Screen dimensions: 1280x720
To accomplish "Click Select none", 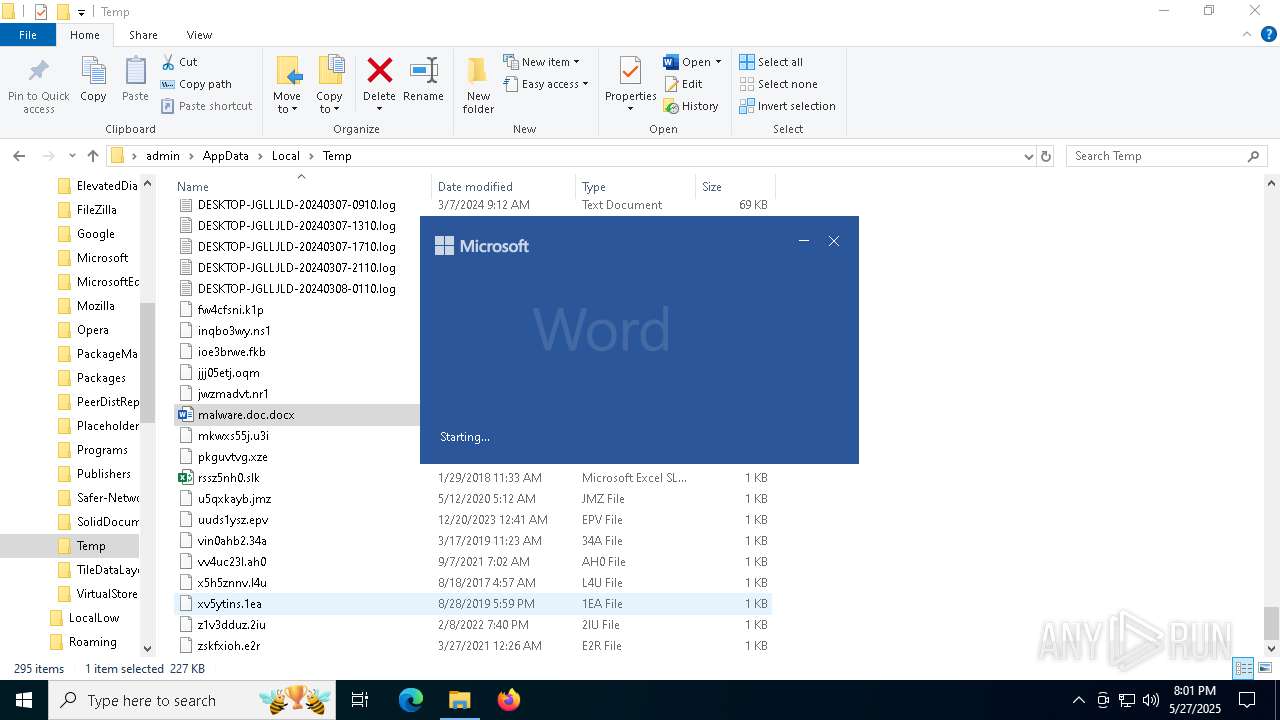I will [x=778, y=84].
